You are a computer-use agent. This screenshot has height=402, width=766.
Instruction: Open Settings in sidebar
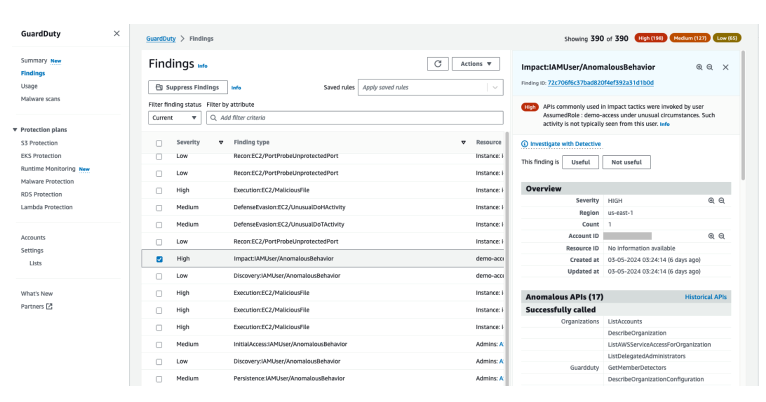coord(32,250)
